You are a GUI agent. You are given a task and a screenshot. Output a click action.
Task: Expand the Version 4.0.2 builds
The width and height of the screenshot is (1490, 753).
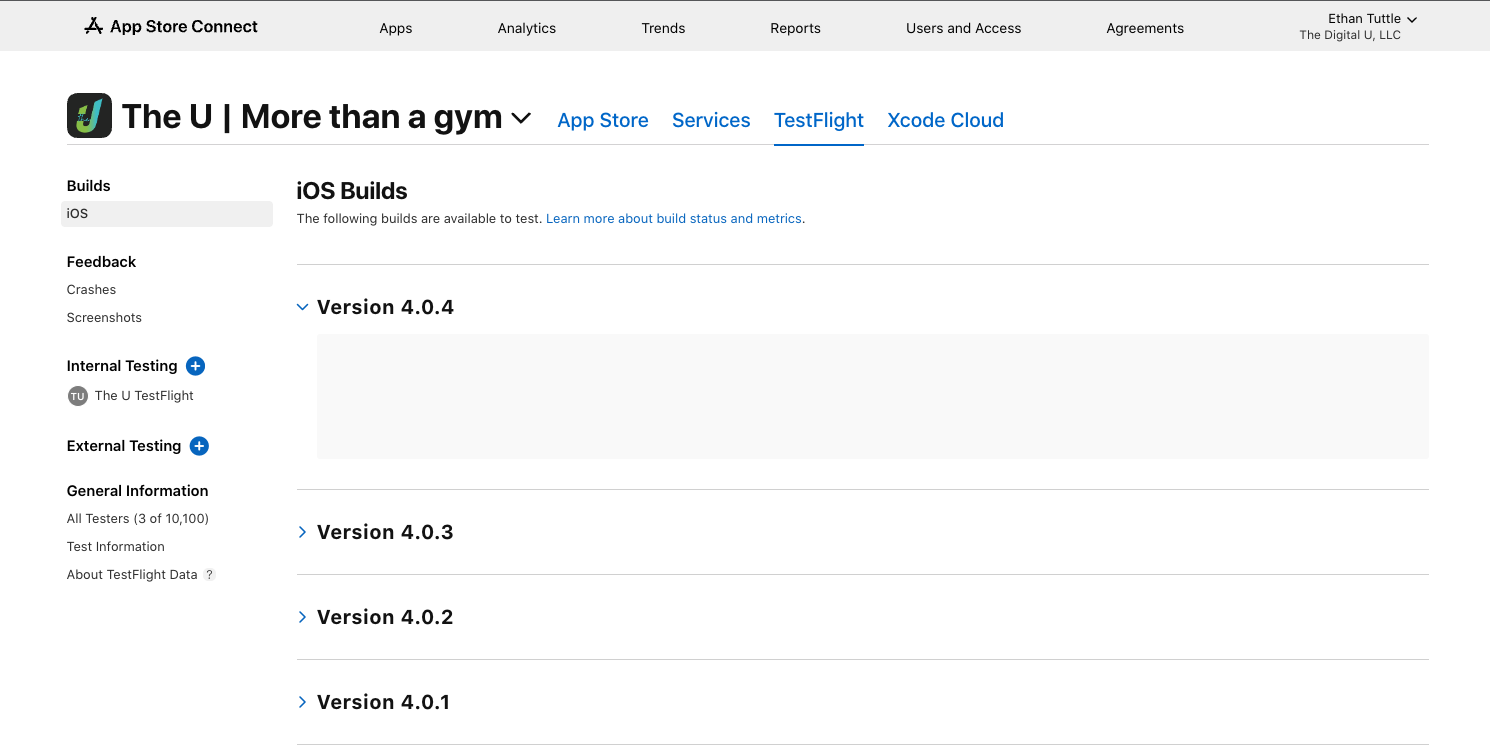pyautogui.click(x=303, y=617)
